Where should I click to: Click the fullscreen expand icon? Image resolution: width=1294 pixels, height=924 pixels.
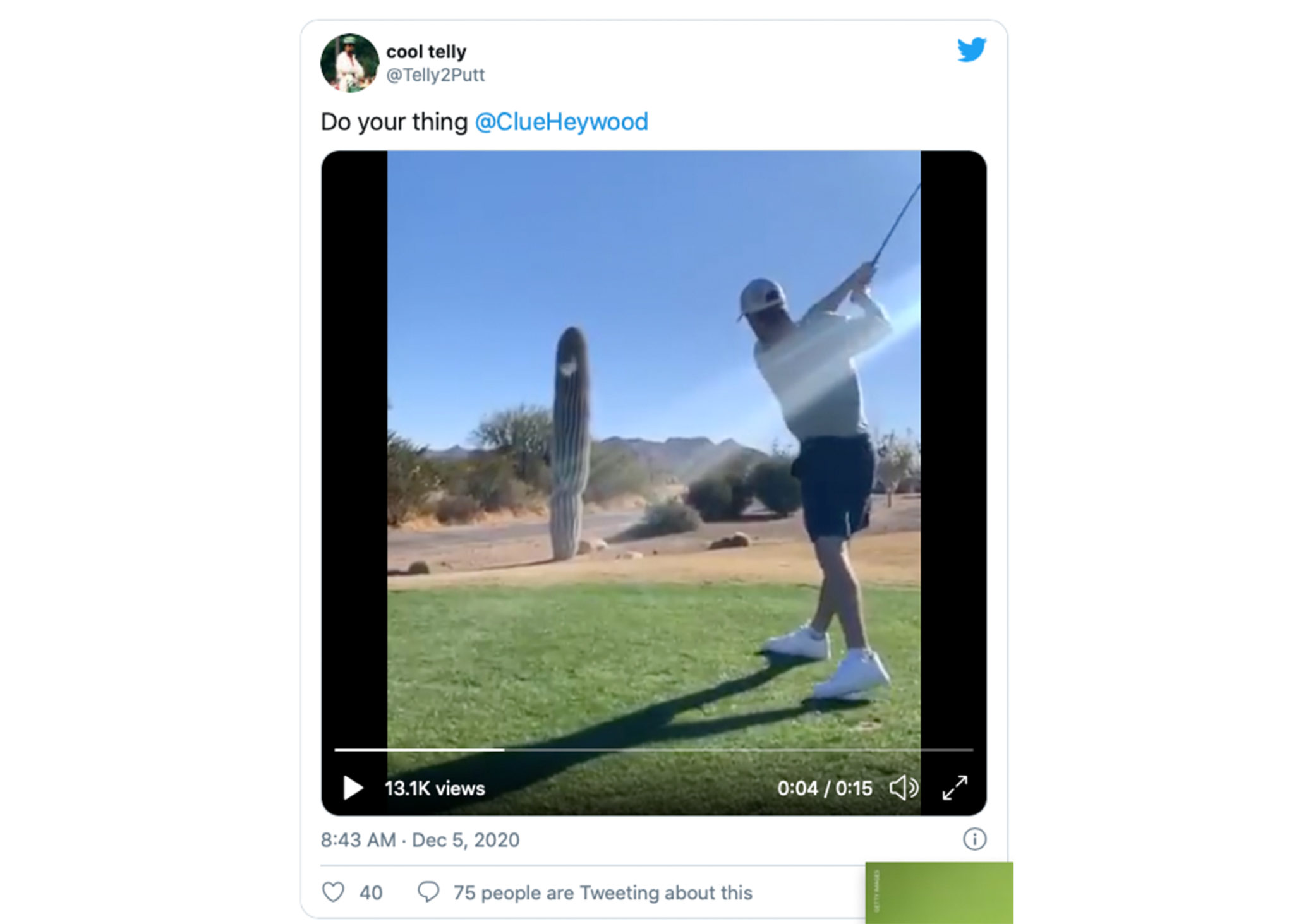[957, 787]
